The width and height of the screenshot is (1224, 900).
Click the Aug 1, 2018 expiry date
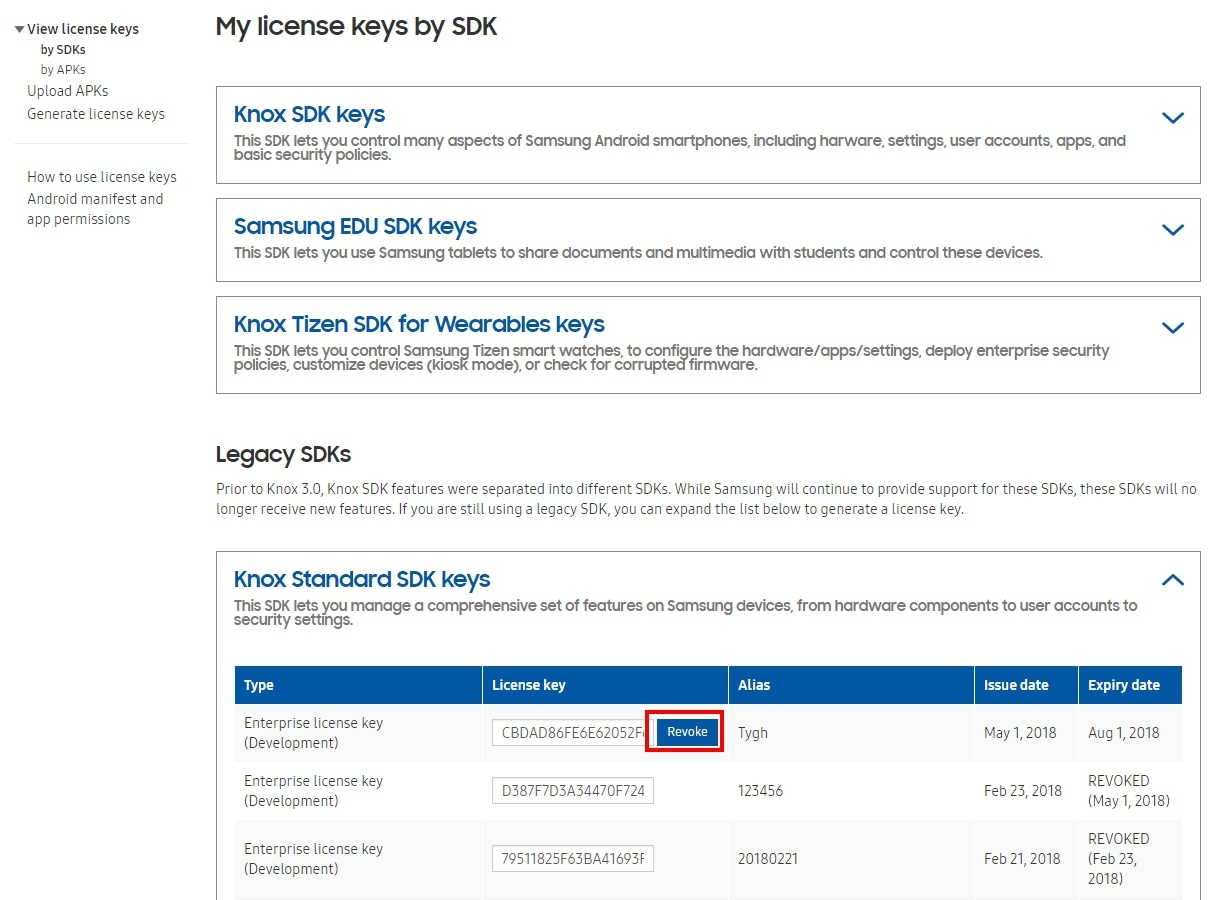[x=1124, y=733]
